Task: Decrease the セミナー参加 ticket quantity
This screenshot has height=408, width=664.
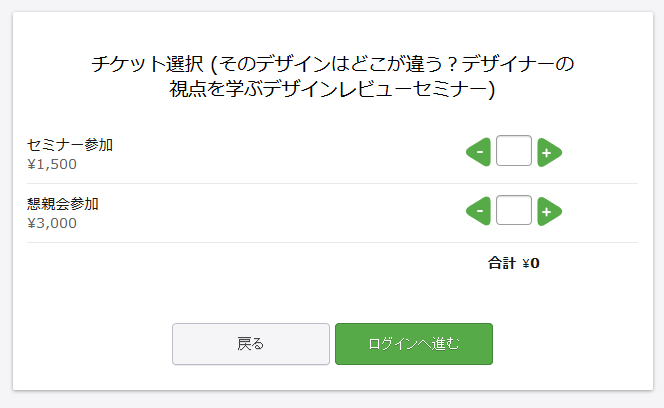Action: (479, 153)
